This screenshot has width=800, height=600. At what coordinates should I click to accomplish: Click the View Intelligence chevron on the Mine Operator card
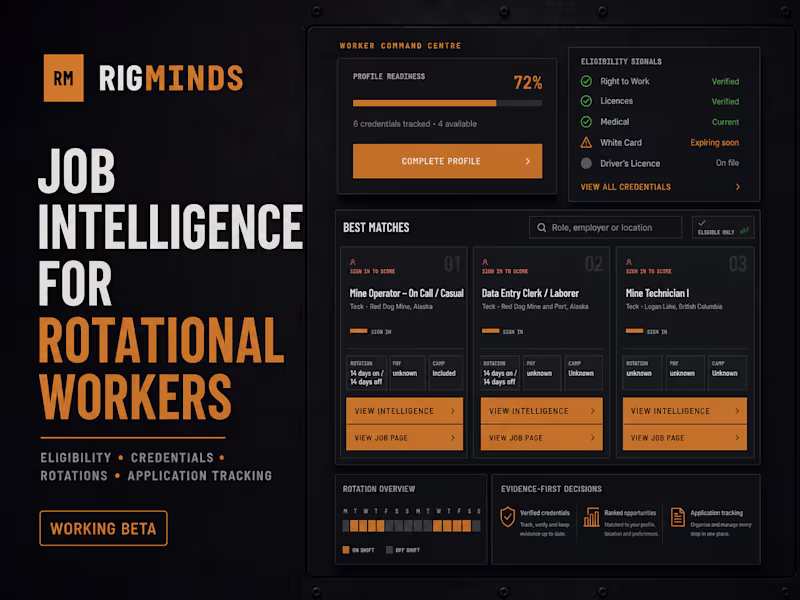[x=453, y=411]
